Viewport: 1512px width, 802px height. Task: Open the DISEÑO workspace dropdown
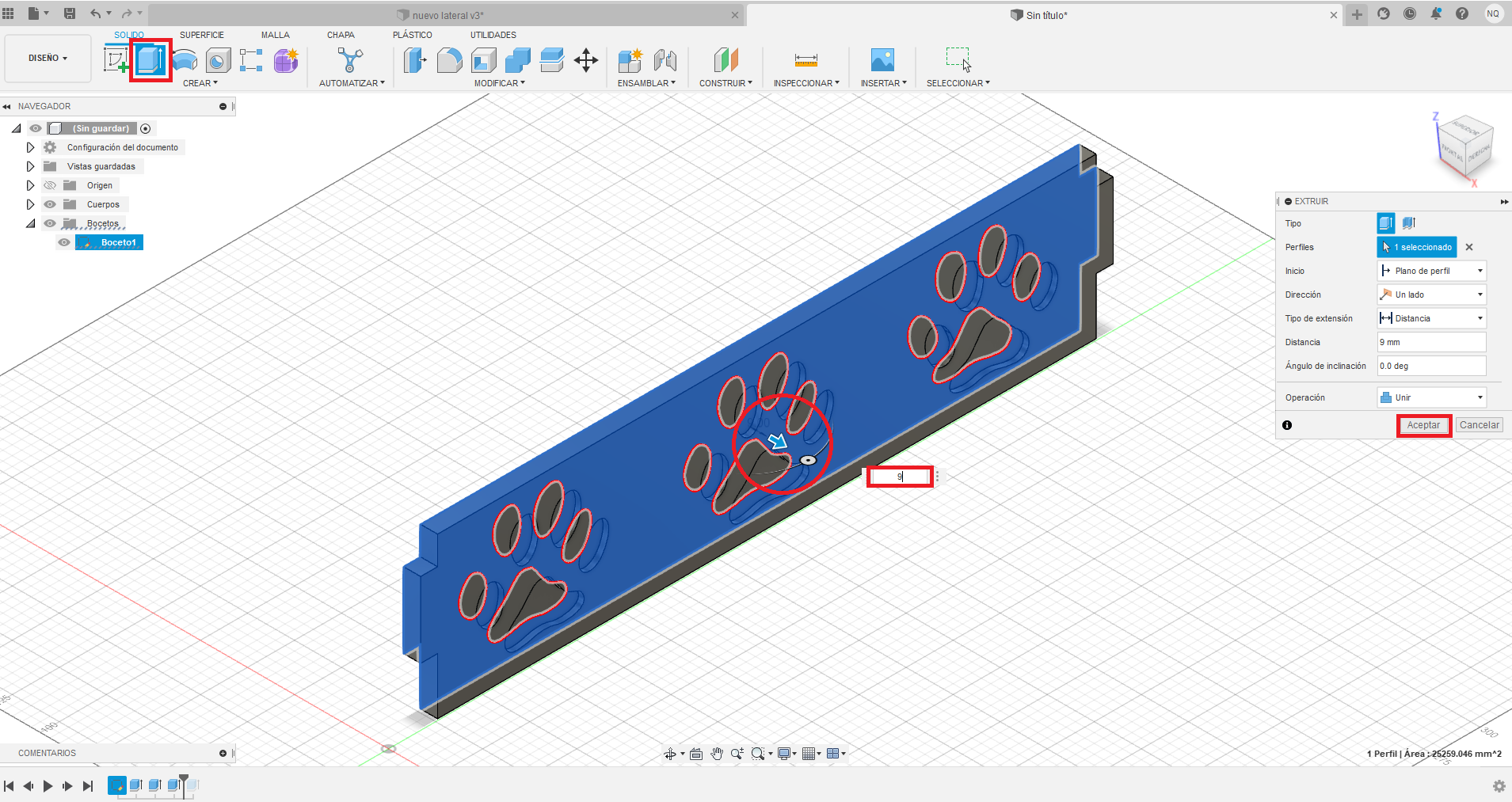click(x=48, y=59)
